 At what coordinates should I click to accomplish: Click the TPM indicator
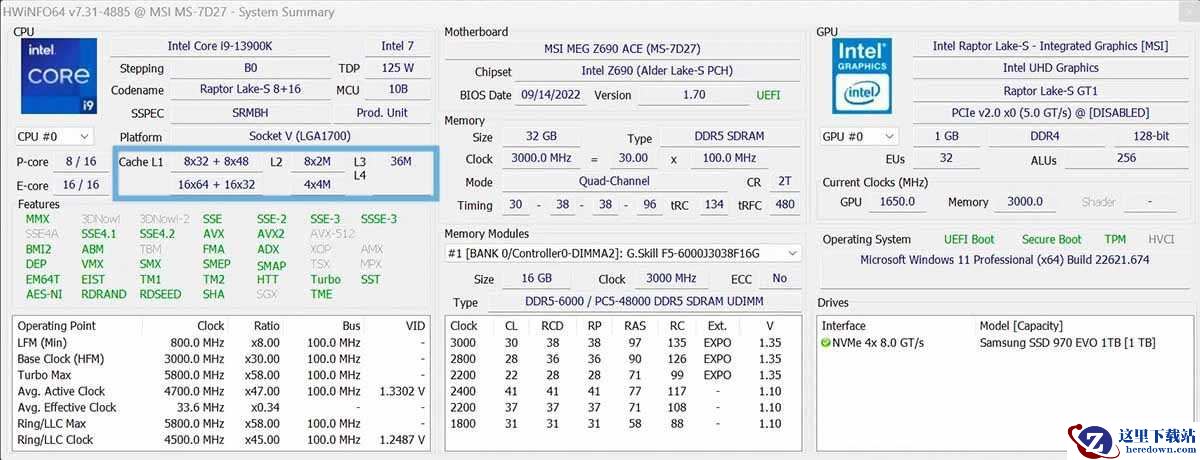pyautogui.click(x=1115, y=240)
